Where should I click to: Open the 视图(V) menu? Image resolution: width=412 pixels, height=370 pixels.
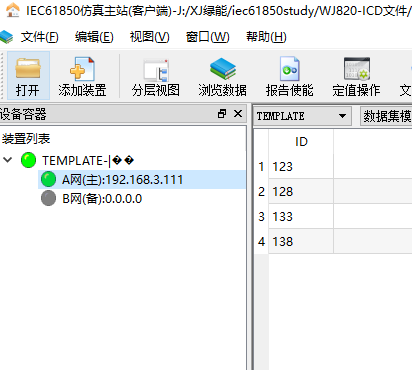tap(149, 37)
